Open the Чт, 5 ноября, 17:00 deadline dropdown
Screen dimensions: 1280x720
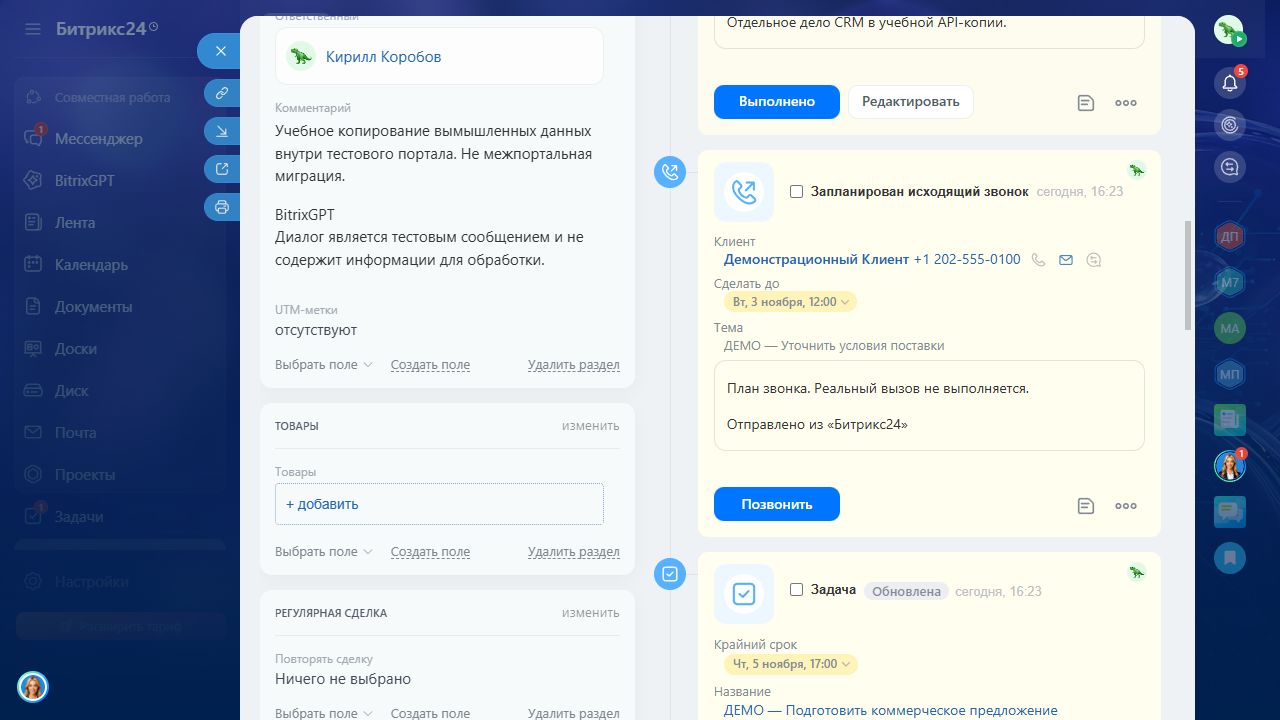(791, 664)
